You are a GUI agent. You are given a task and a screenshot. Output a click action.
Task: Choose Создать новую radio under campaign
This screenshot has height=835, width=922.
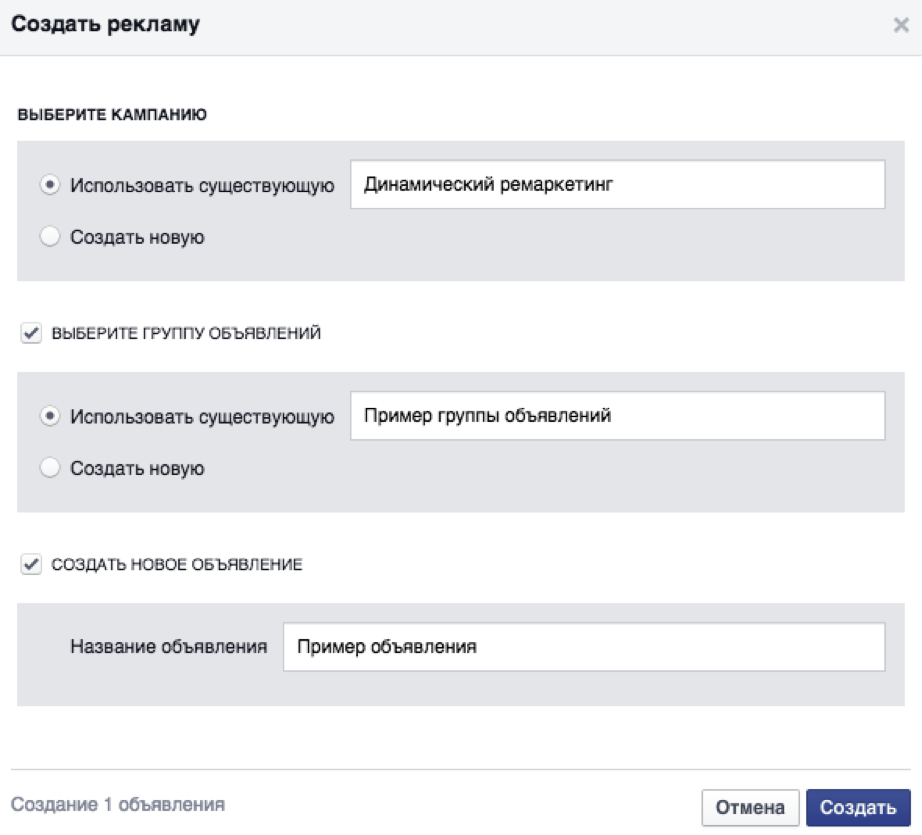(x=50, y=237)
